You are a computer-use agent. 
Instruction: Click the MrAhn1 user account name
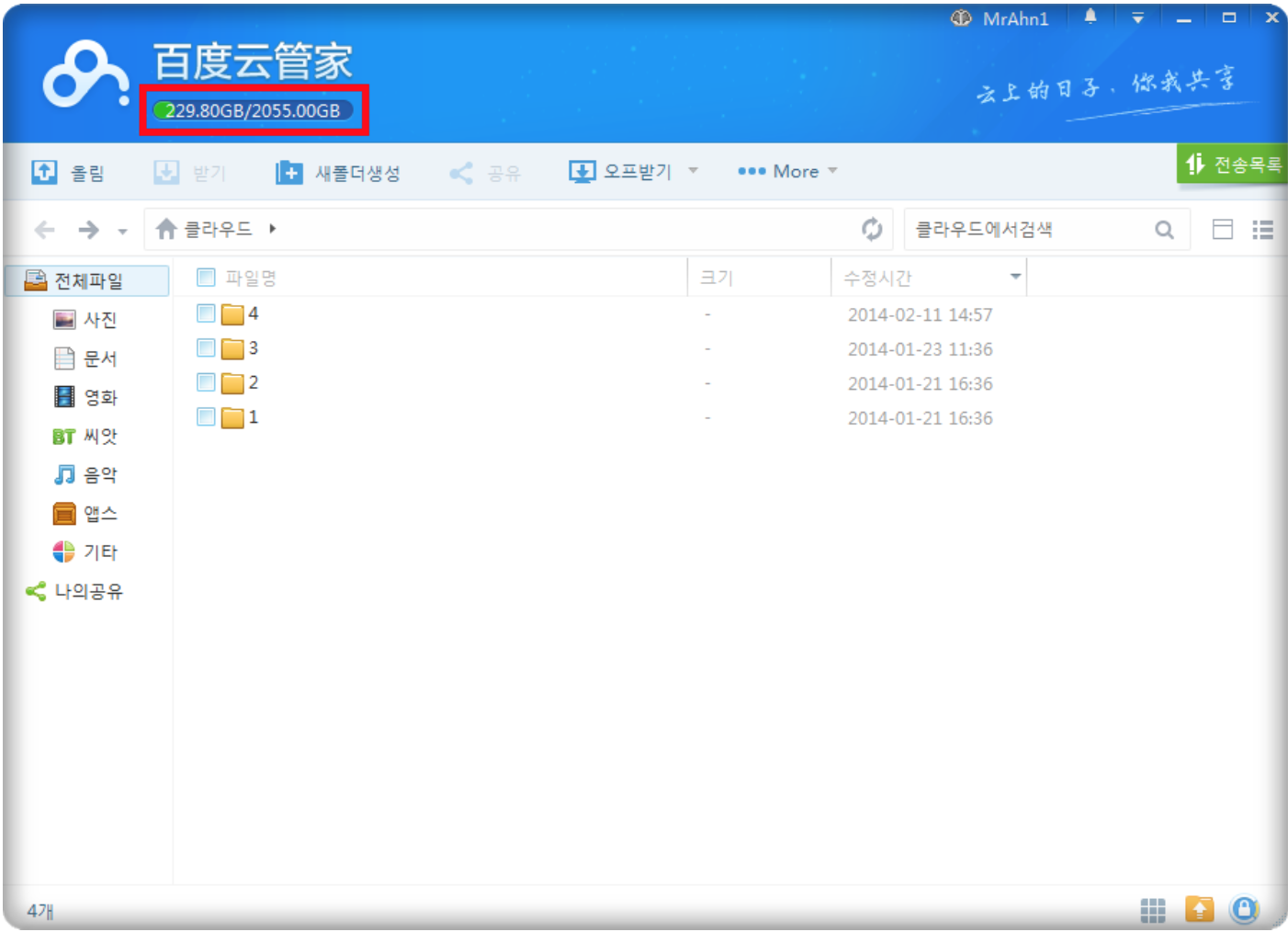[1015, 18]
